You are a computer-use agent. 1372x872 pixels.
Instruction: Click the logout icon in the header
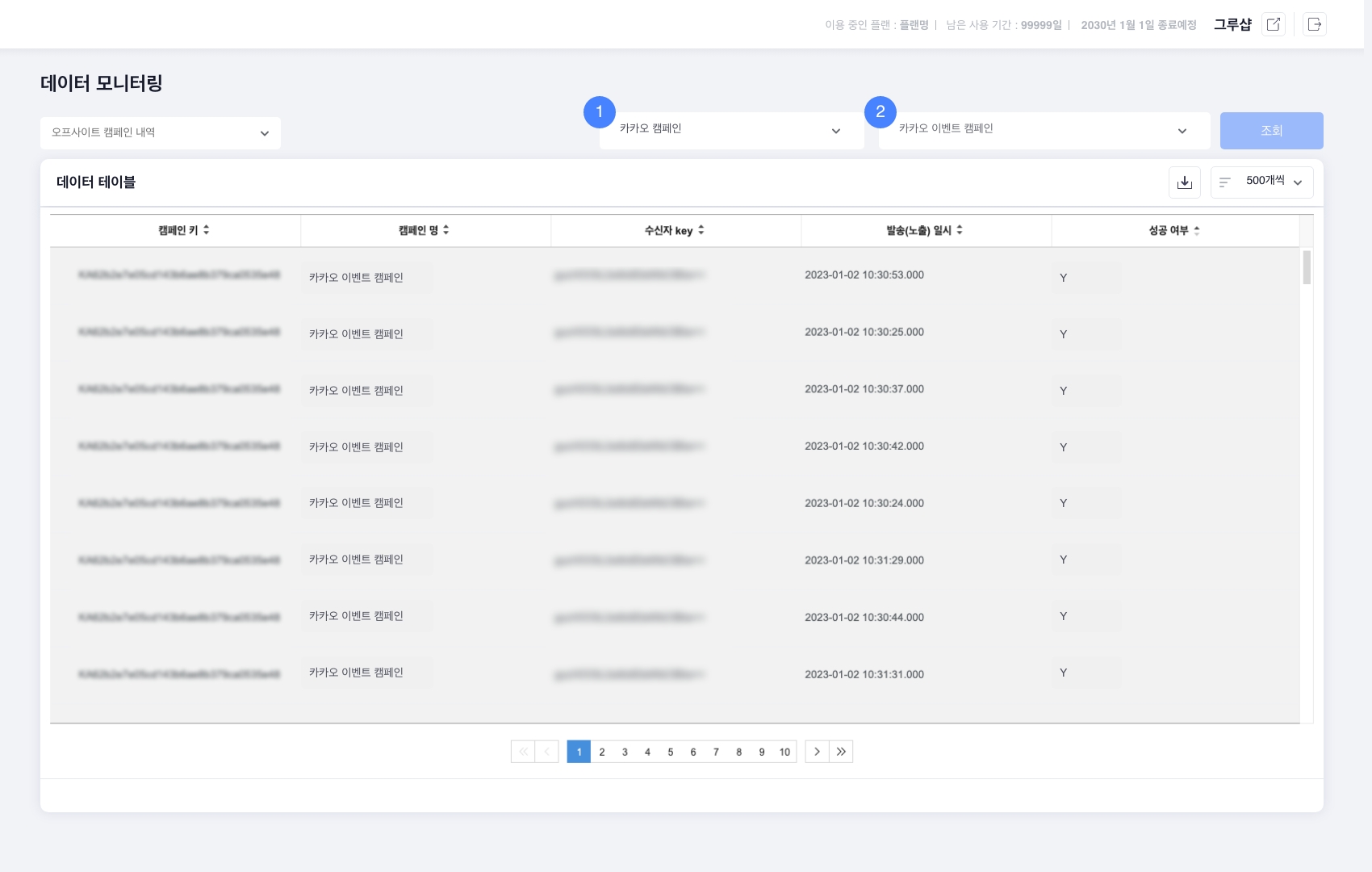[x=1314, y=24]
